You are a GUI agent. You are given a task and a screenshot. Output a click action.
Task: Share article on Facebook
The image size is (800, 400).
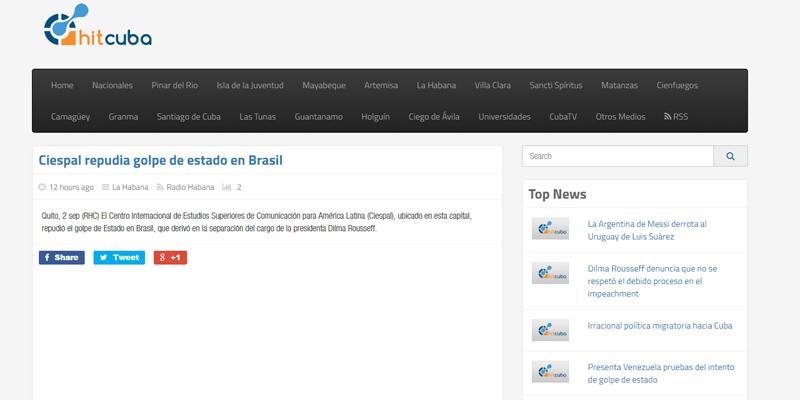(62, 257)
